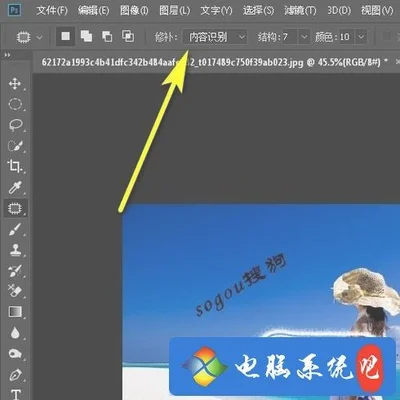The height and width of the screenshot is (400, 400).
Task: Click the sogou搜狗 text in the image
Action: (x=240, y=285)
